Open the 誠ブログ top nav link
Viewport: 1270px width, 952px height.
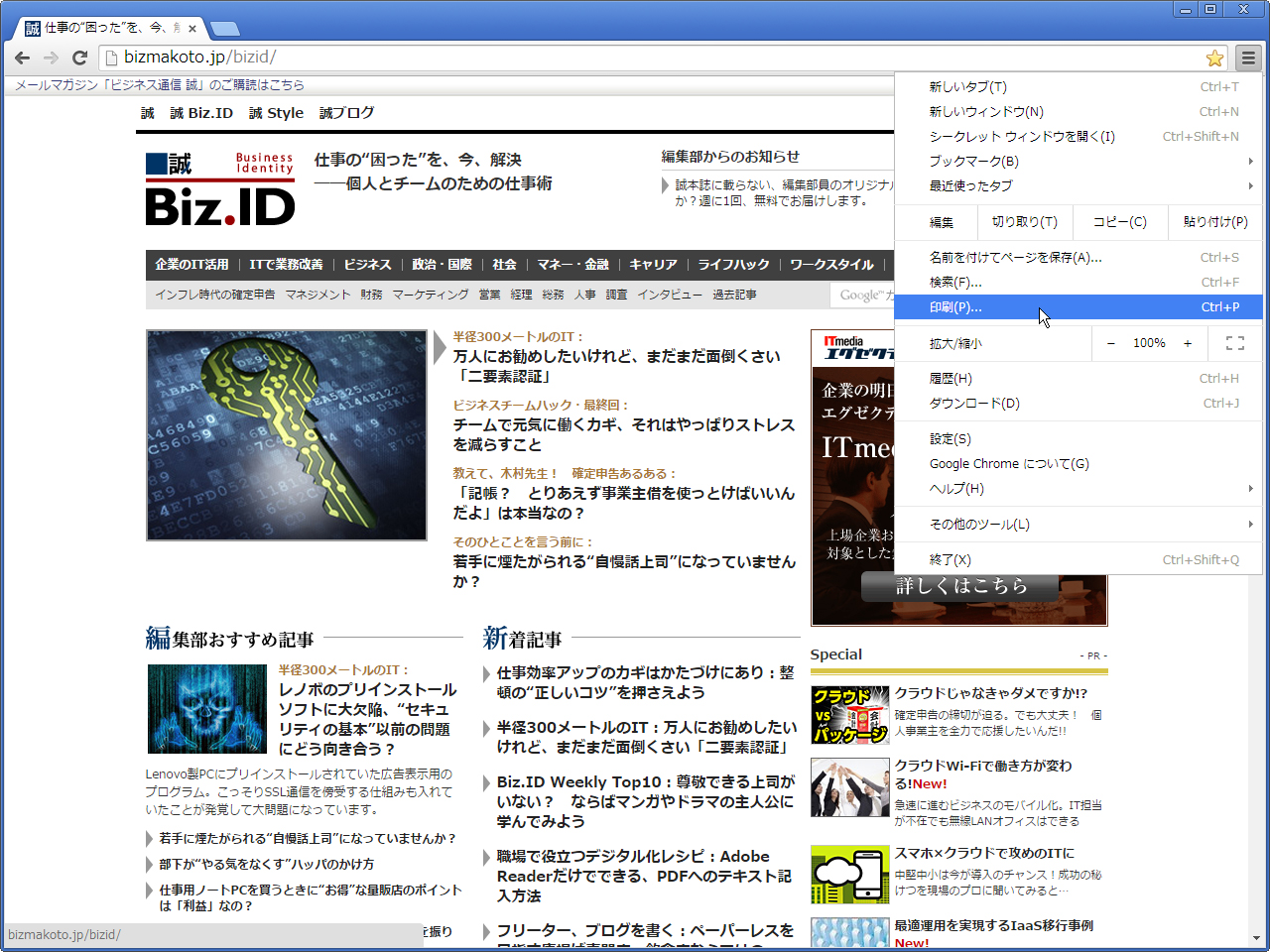(346, 113)
